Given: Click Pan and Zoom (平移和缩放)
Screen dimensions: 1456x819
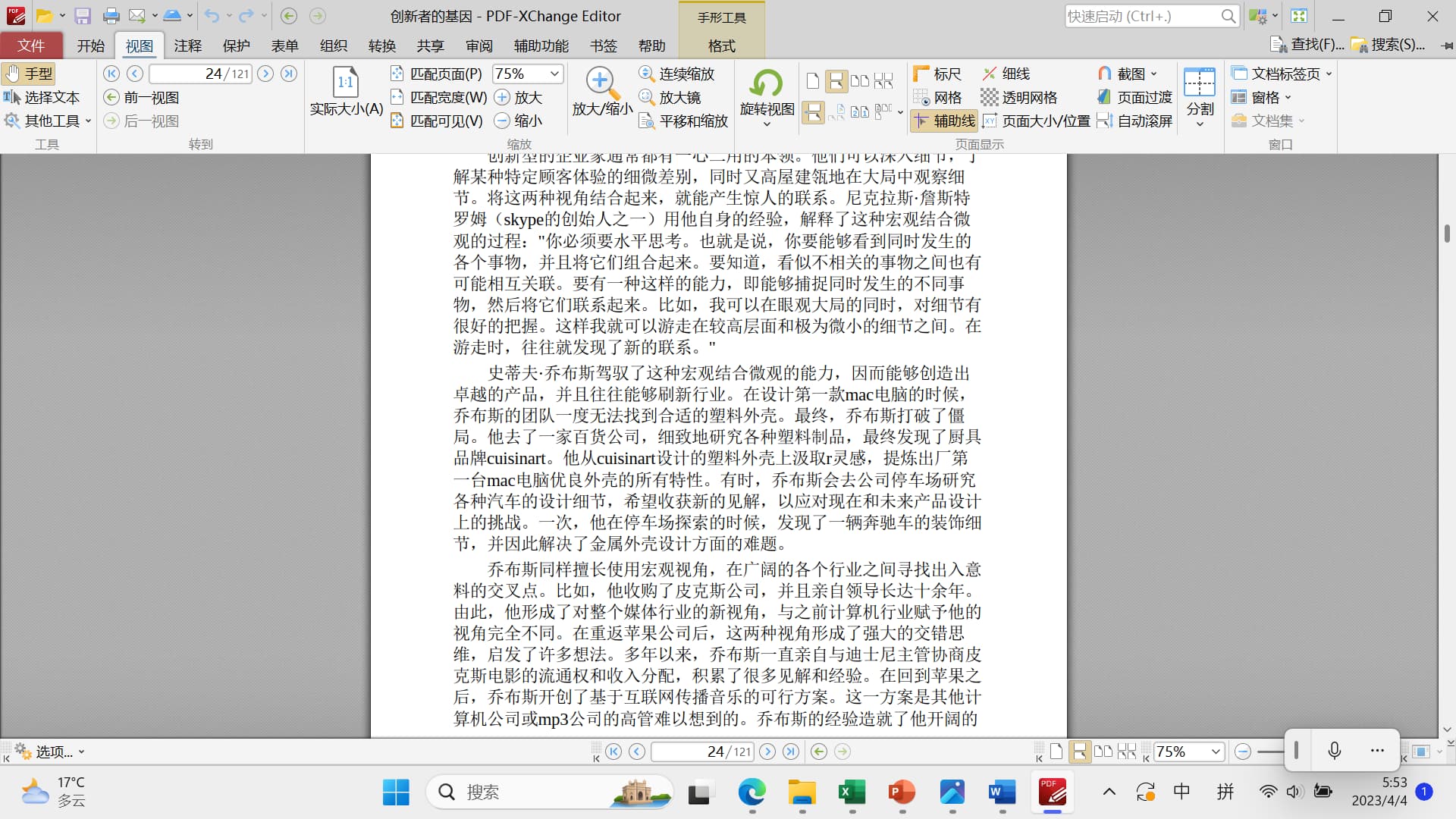Looking at the screenshot, I should tap(683, 121).
